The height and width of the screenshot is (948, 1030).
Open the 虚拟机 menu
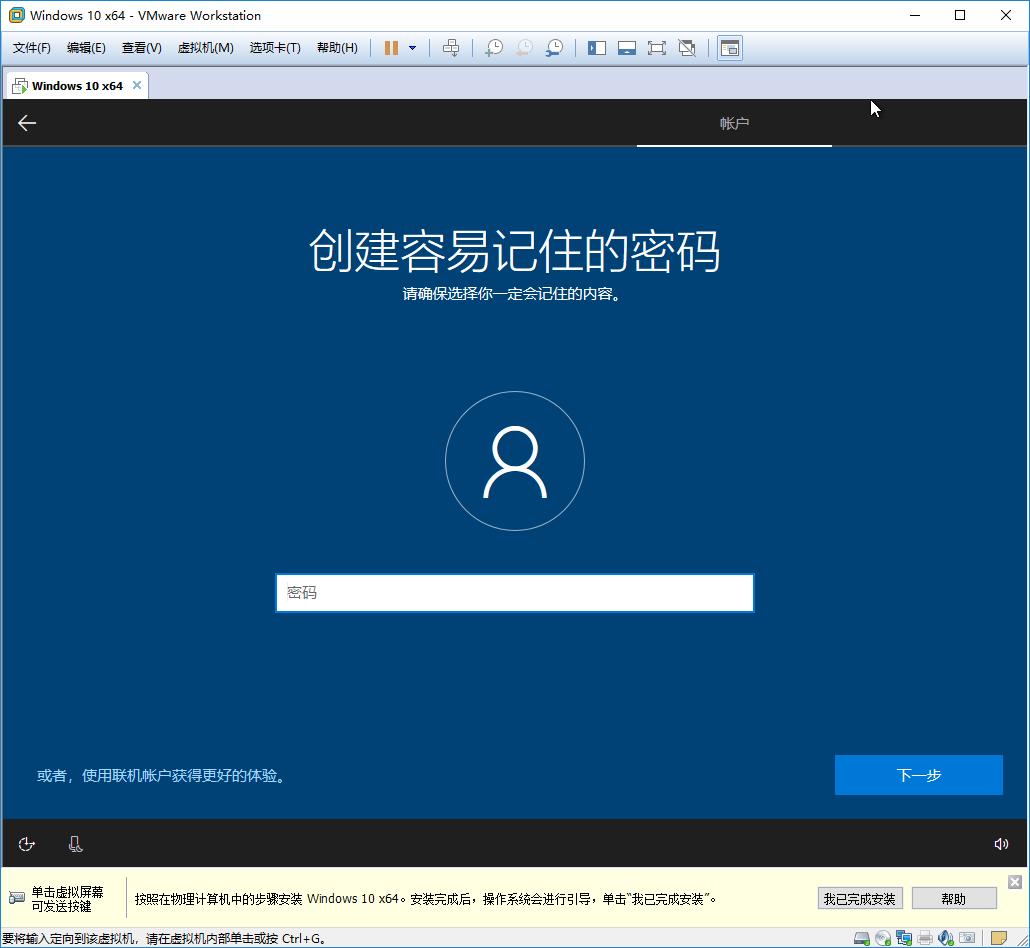[205, 47]
